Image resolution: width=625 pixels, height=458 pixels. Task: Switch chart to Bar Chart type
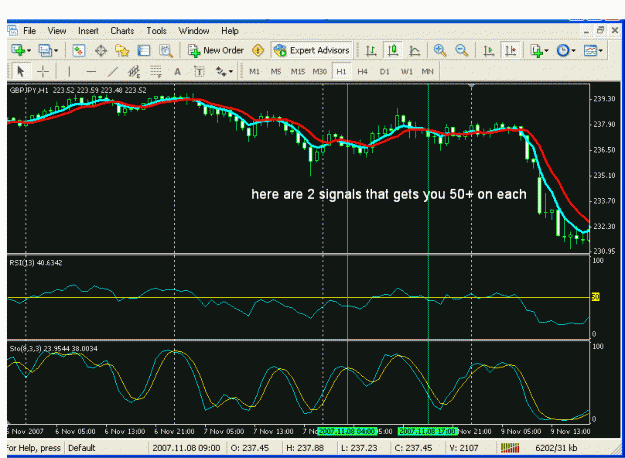click(371, 51)
